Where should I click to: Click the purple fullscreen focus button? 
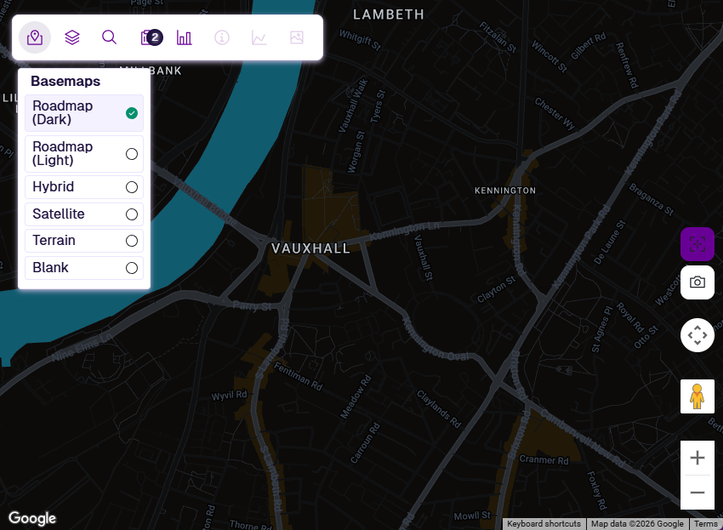pyautogui.click(x=697, y=244)
